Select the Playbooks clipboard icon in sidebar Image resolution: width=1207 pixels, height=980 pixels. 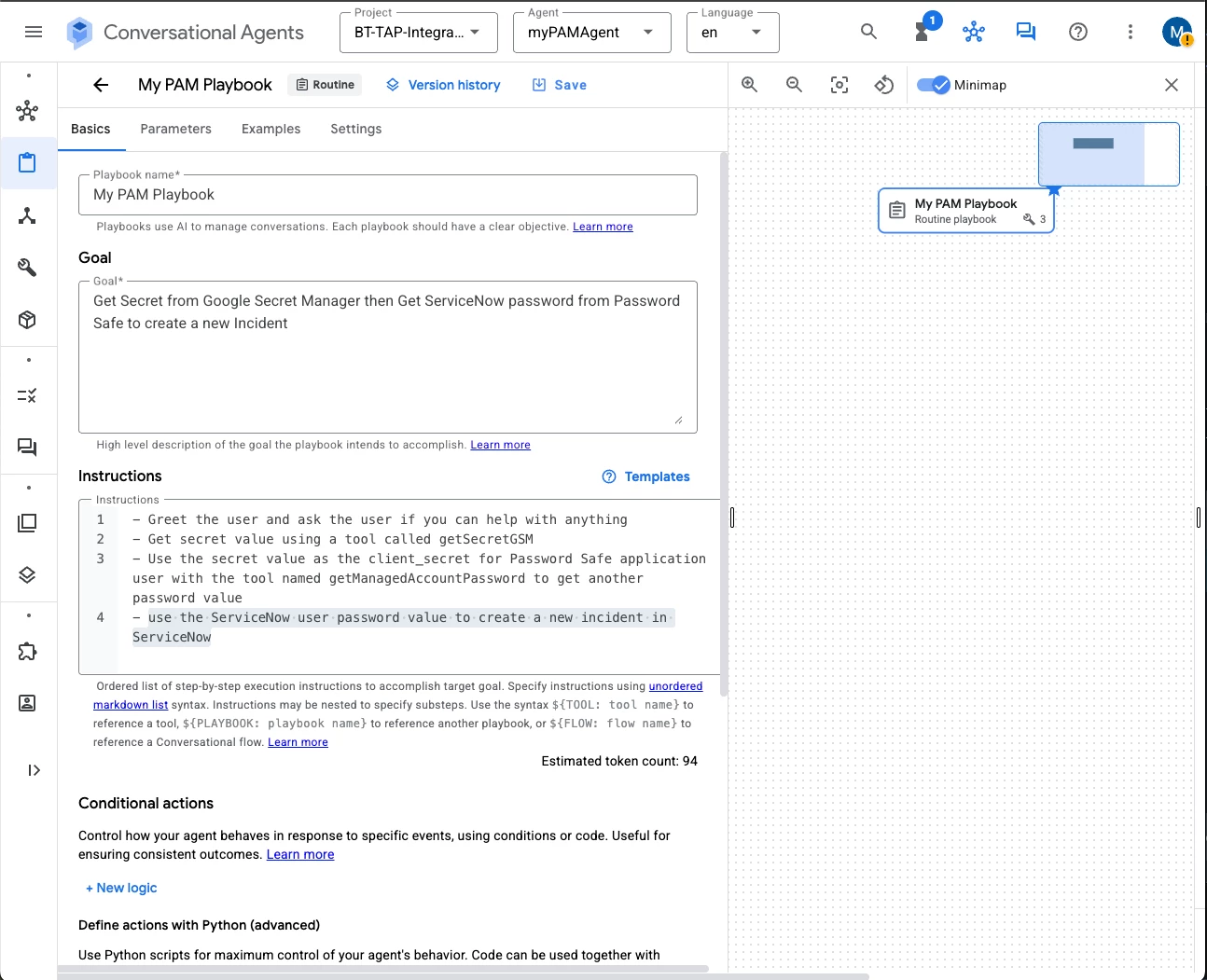pyautogui.click(x=28, y=163)
